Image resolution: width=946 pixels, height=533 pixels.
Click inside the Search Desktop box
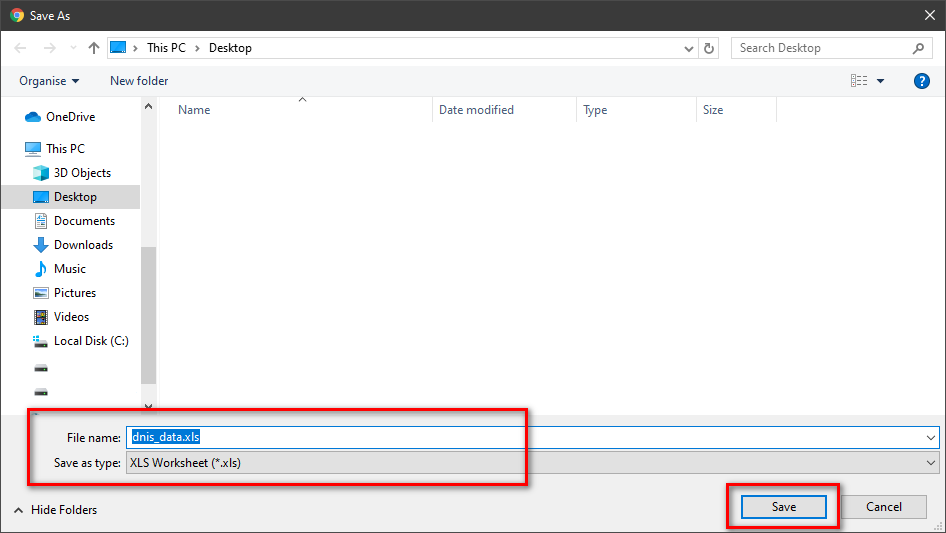click(820, 48)
